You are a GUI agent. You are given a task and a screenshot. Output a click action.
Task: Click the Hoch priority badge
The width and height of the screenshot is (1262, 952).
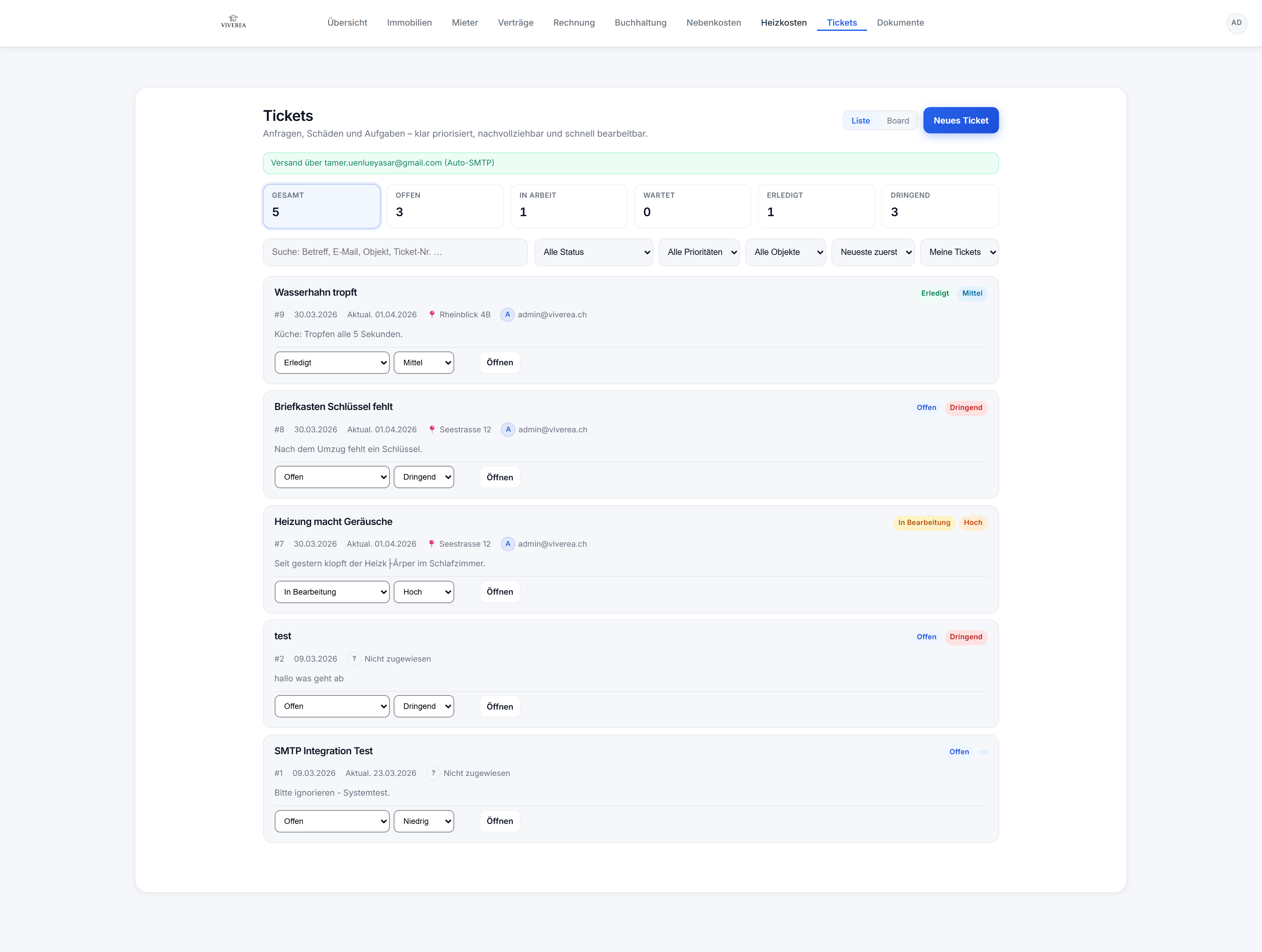973,523
